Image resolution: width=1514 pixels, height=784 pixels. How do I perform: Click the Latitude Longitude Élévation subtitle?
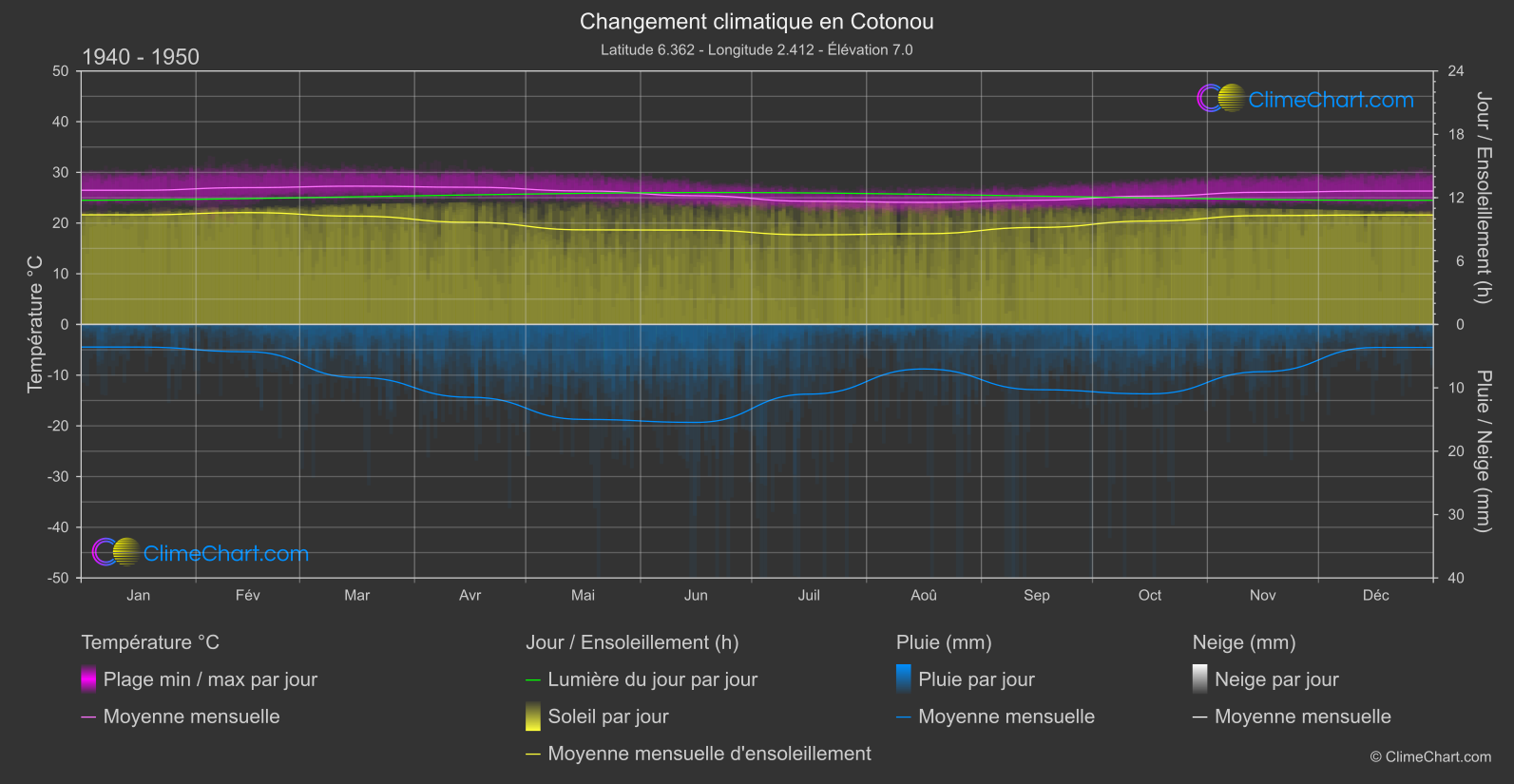pyautogui.click(x=757, y=49)
